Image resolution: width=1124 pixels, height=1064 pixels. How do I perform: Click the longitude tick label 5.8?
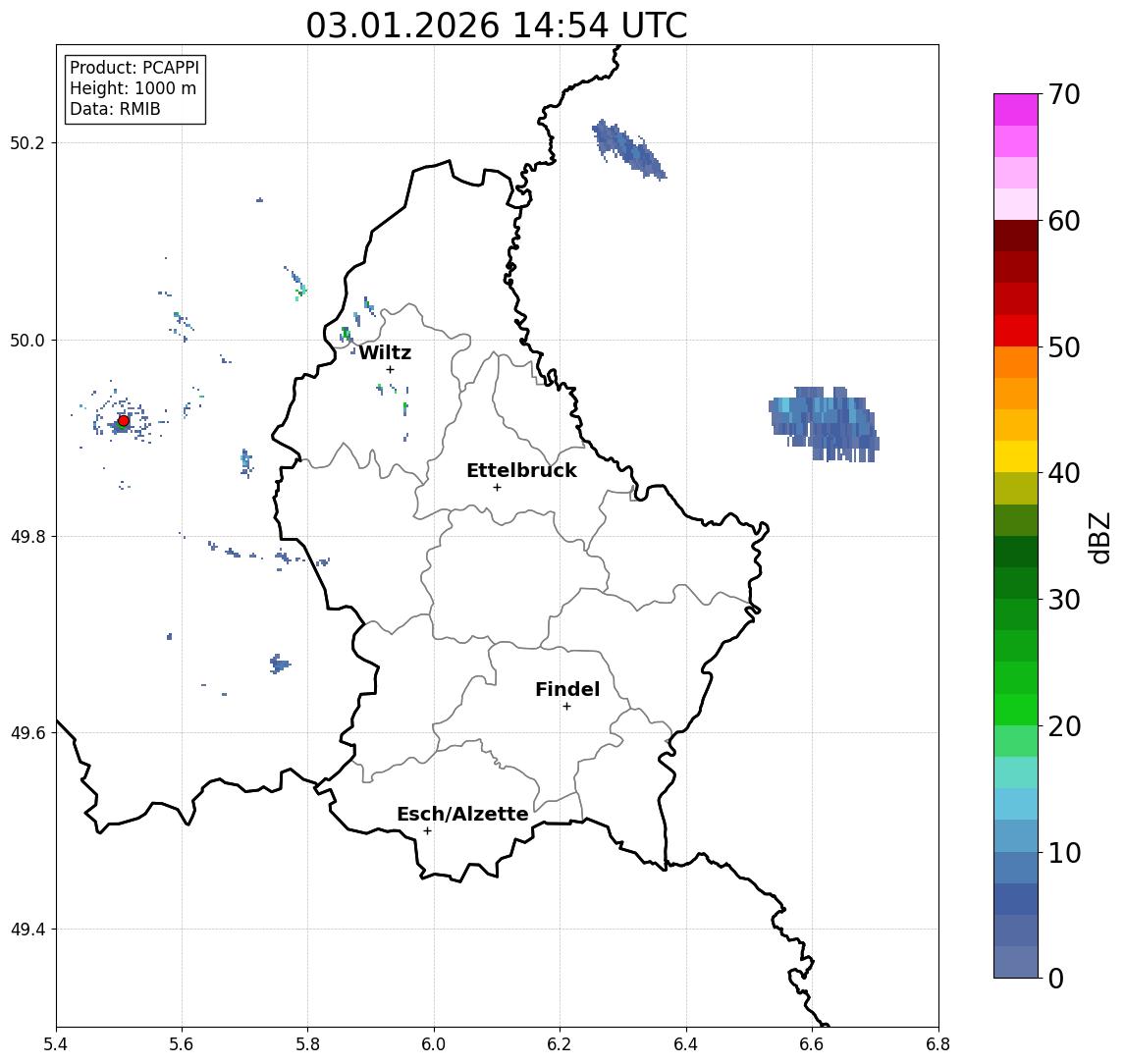[307, 1044]
